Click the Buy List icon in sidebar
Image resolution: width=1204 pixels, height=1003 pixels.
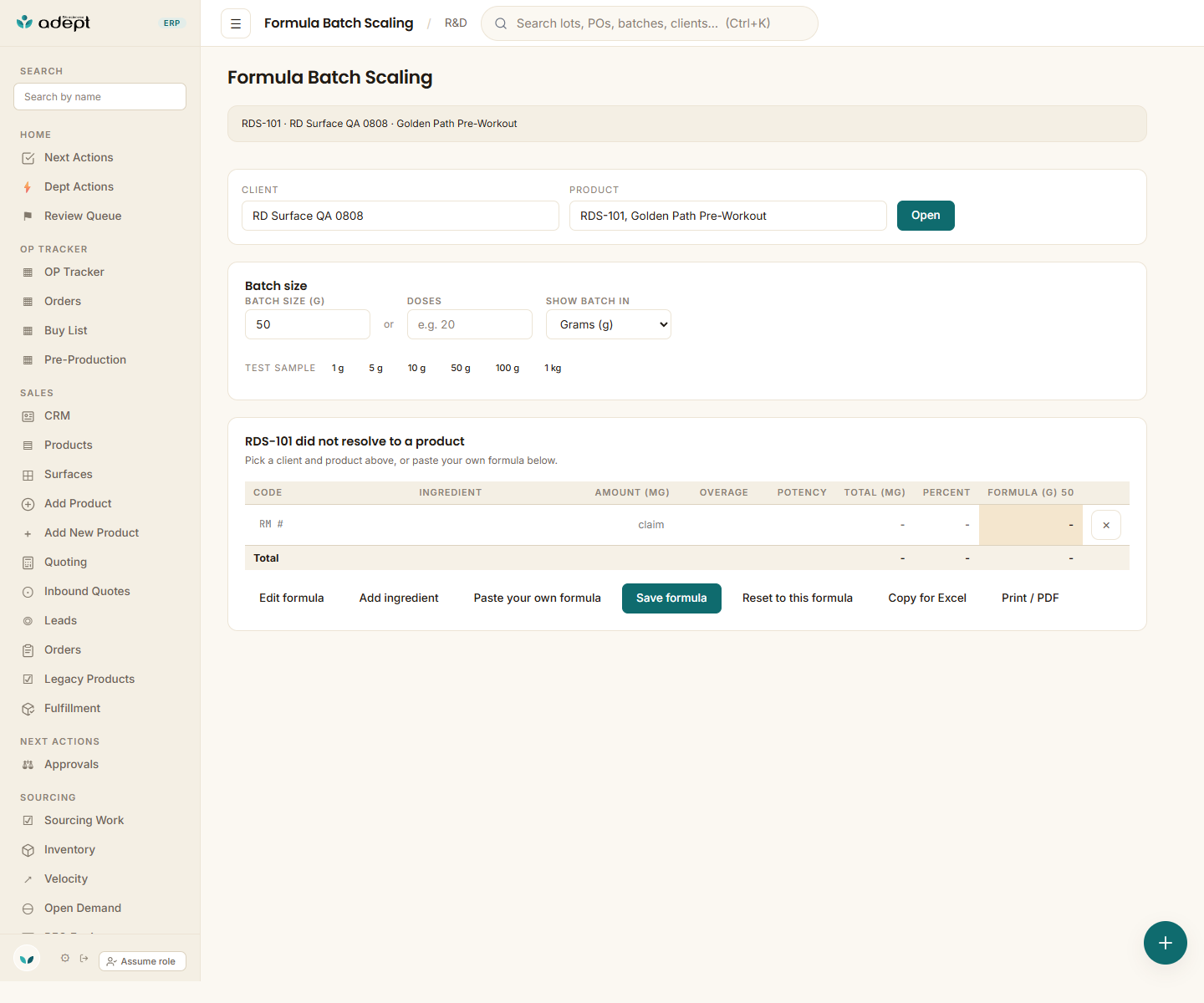[28, 331]
